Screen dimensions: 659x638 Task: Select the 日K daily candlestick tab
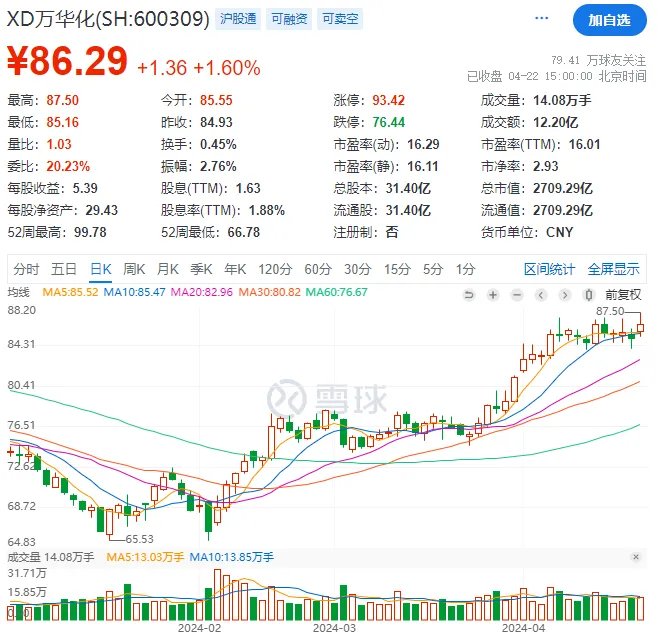click(x=101, y=269)
